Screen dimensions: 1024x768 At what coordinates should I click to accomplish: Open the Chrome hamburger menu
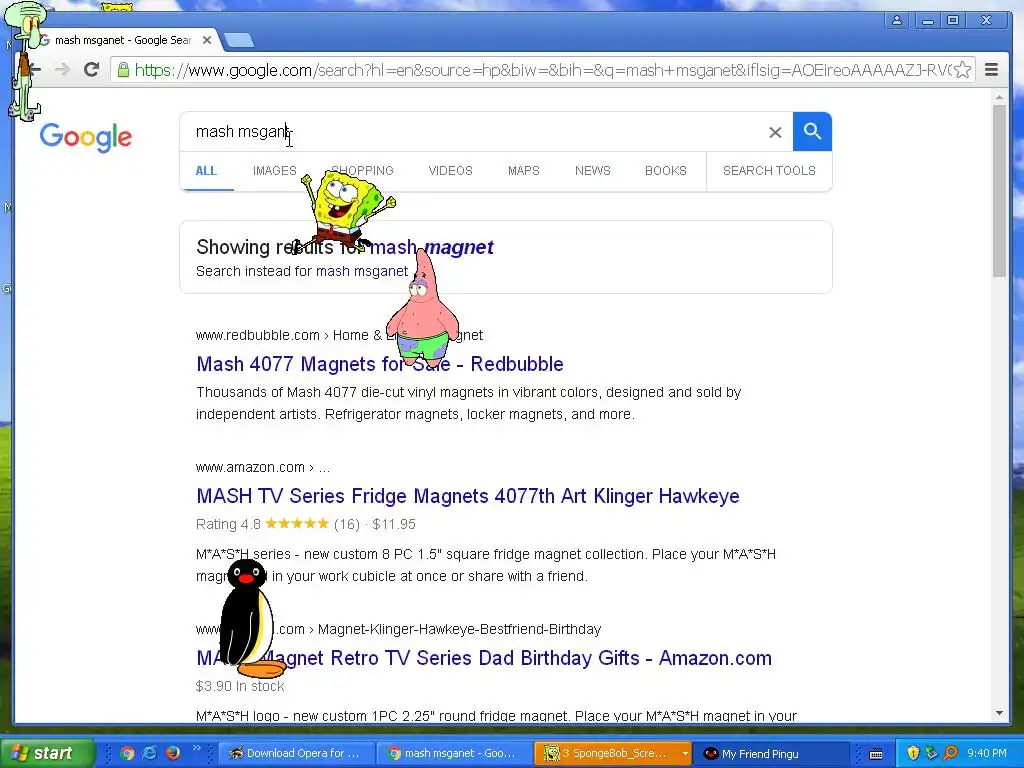click(991, 70)
